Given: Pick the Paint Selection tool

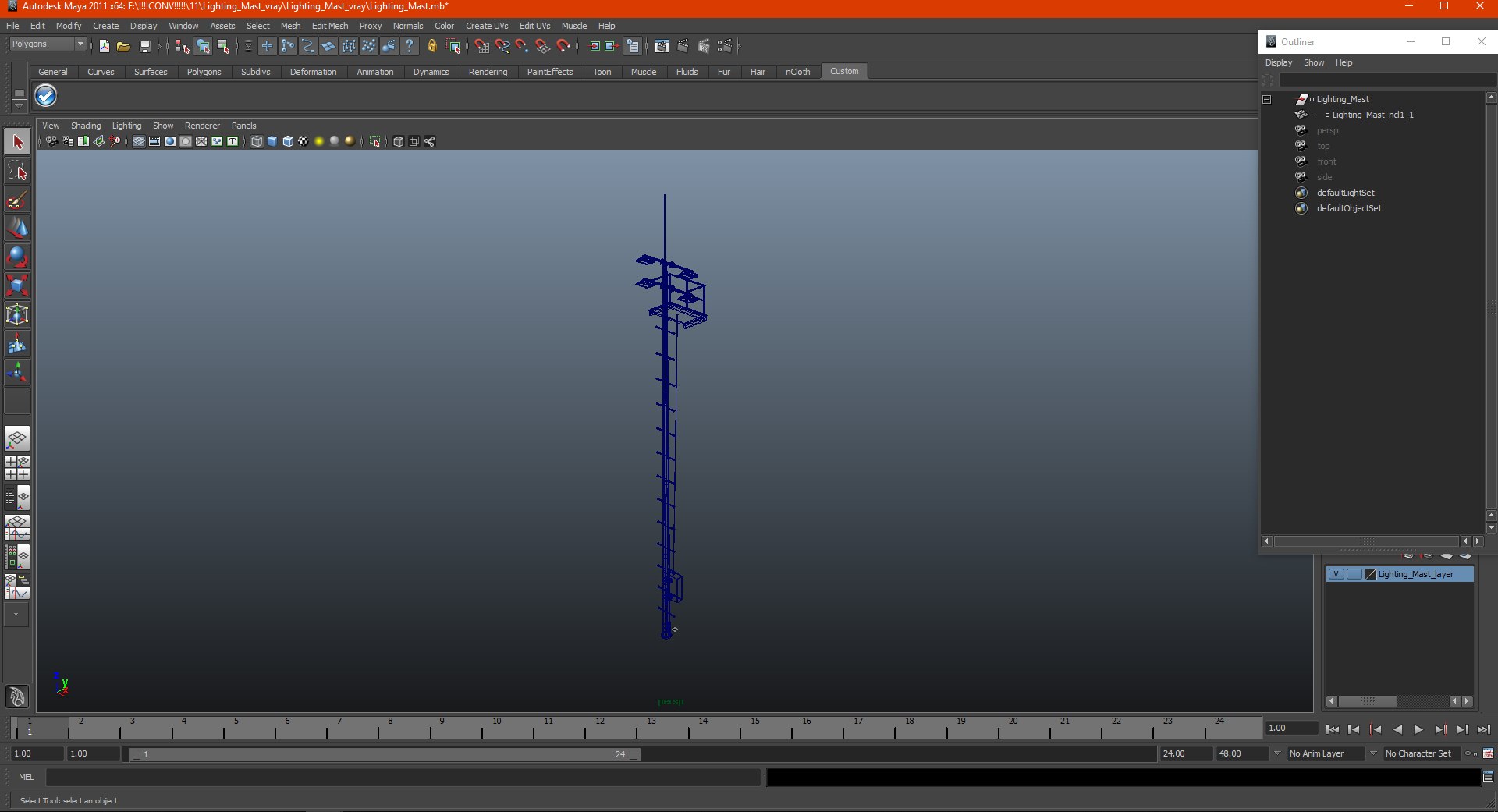Looking at the screenshot, I should tap(17, 200).
